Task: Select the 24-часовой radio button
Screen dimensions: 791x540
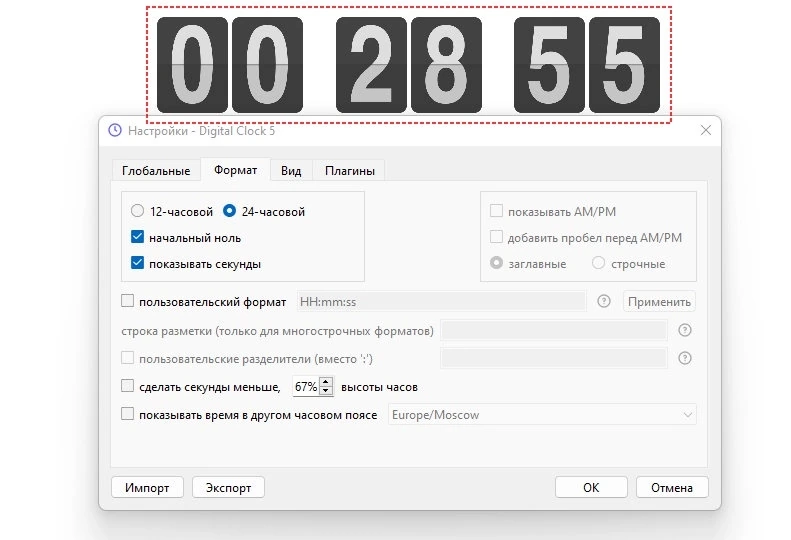Action: point(229,211)
